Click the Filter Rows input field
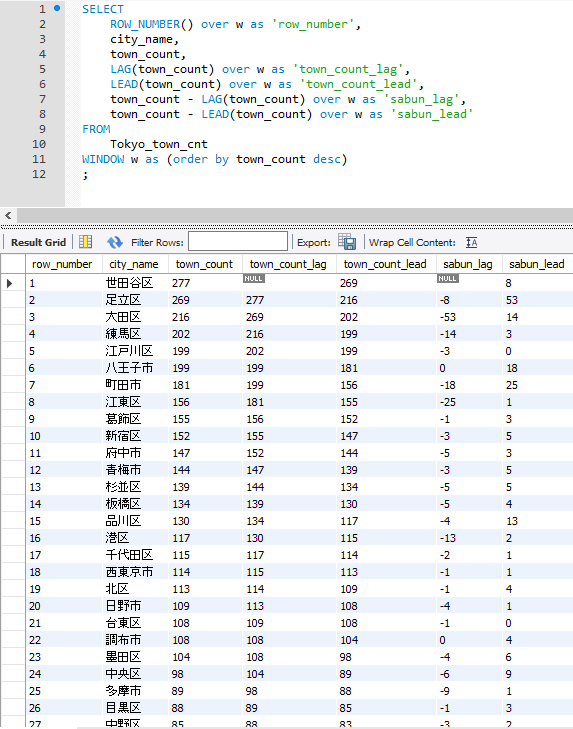This screenshot has height=729, width=573. (x=238, y=242)
